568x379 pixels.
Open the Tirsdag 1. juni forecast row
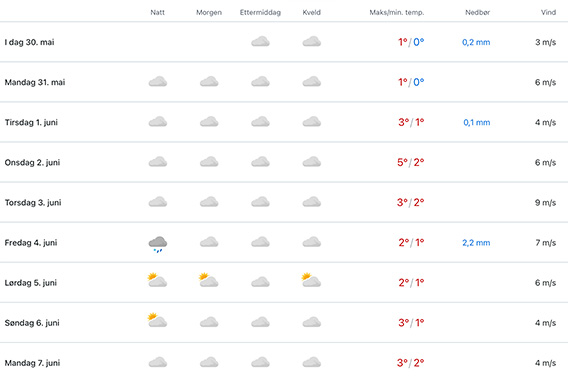284,122
